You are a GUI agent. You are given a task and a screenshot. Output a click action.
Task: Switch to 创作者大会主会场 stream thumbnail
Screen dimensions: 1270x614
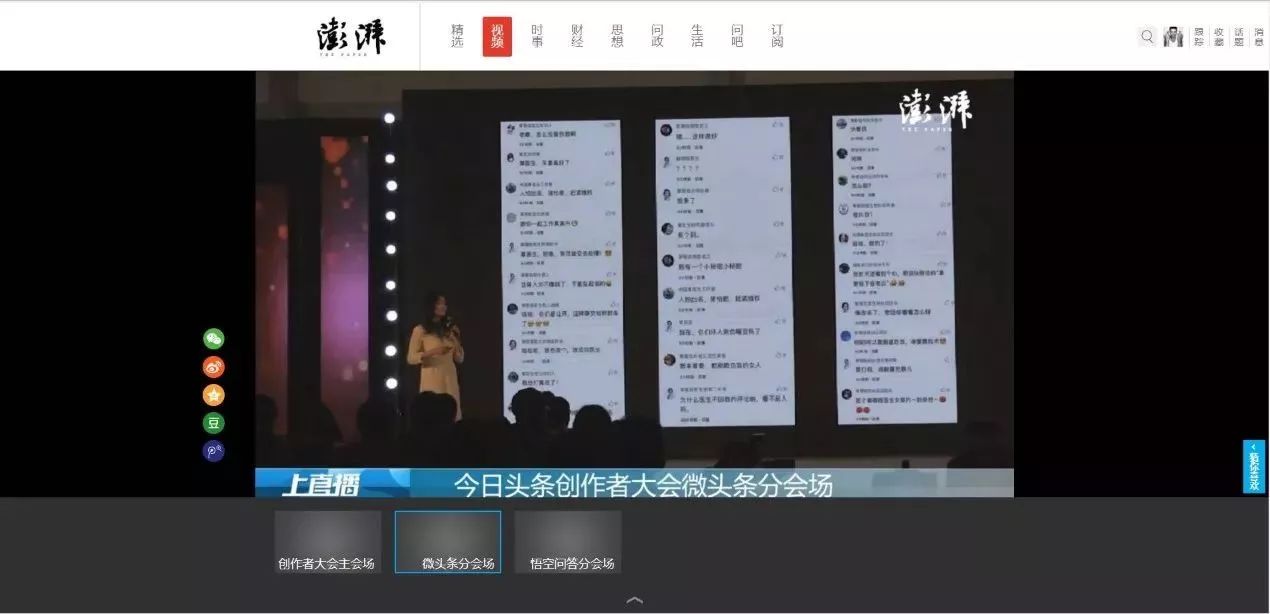pos(328,542)
